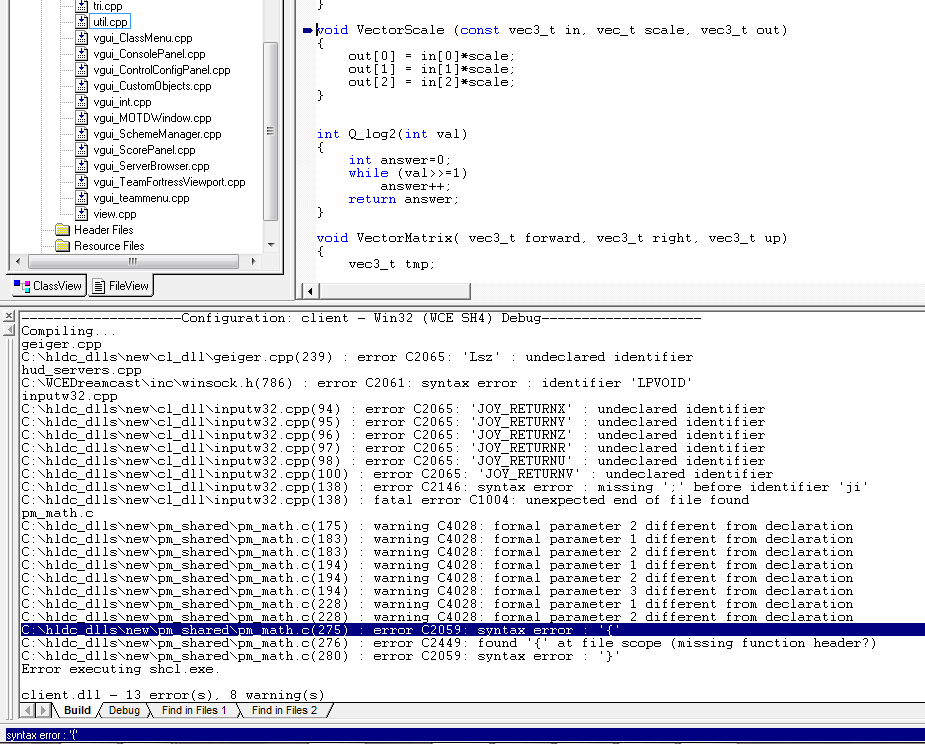Click the file tree scroll-left arrow

(18, 261)
